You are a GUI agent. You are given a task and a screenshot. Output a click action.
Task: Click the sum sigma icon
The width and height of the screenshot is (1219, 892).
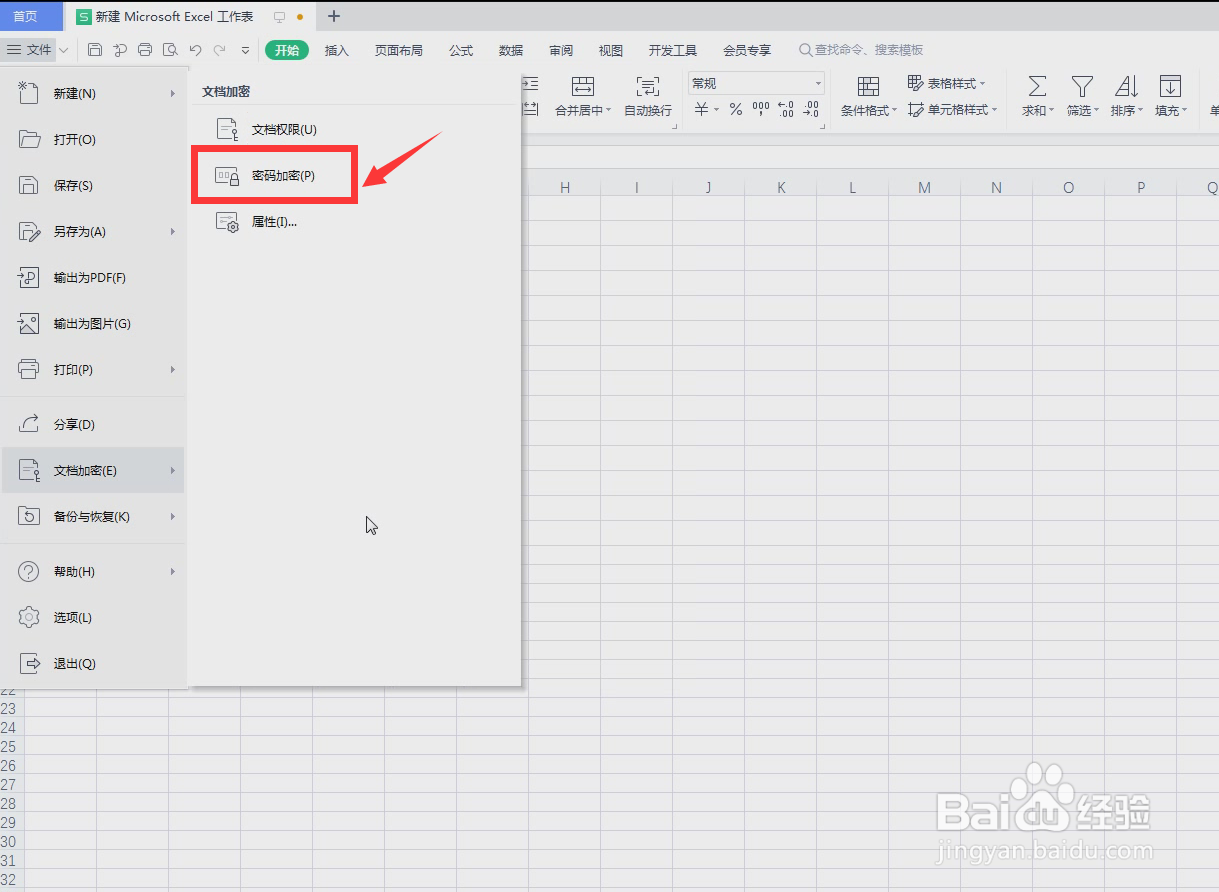tap(1038, 86)
